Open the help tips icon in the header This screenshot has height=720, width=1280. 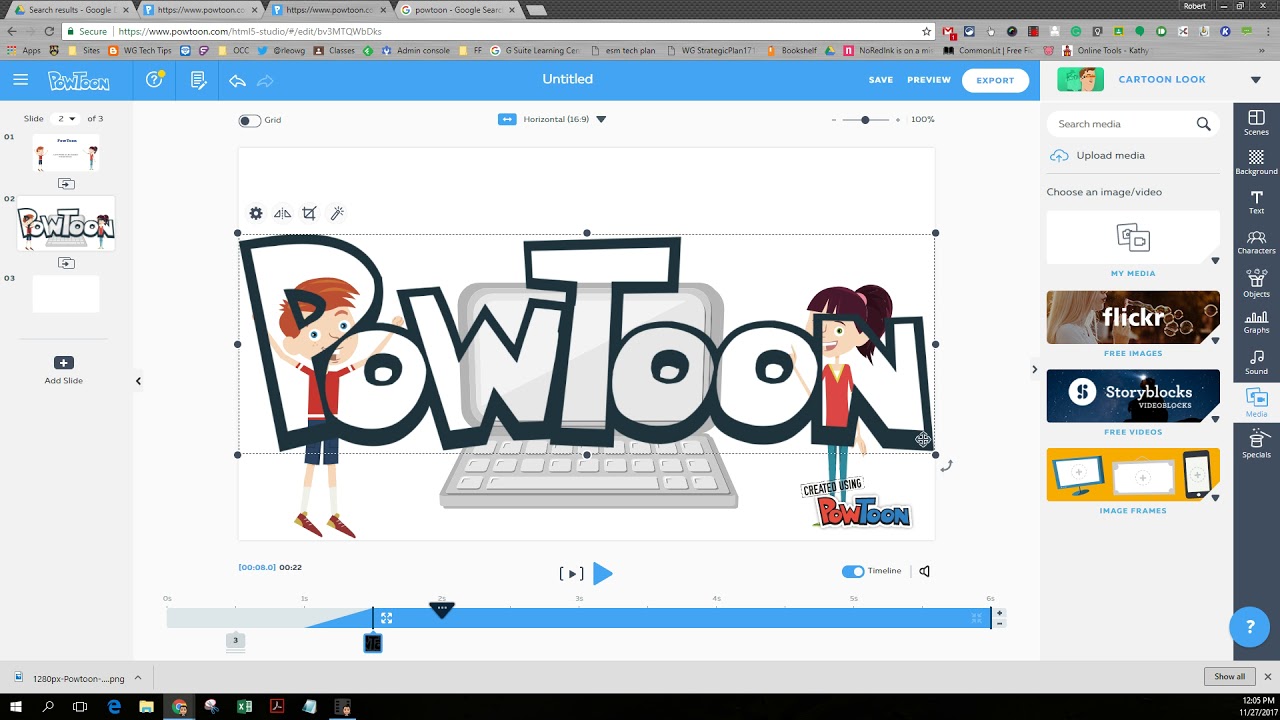pos(154,79)
